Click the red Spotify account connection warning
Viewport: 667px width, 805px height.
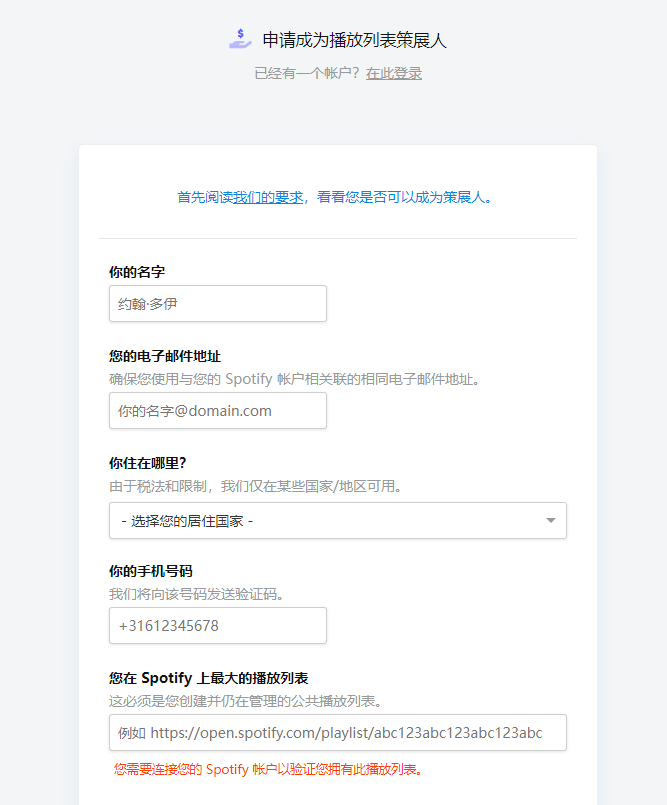pyautogui.click(x=268, y=769)
